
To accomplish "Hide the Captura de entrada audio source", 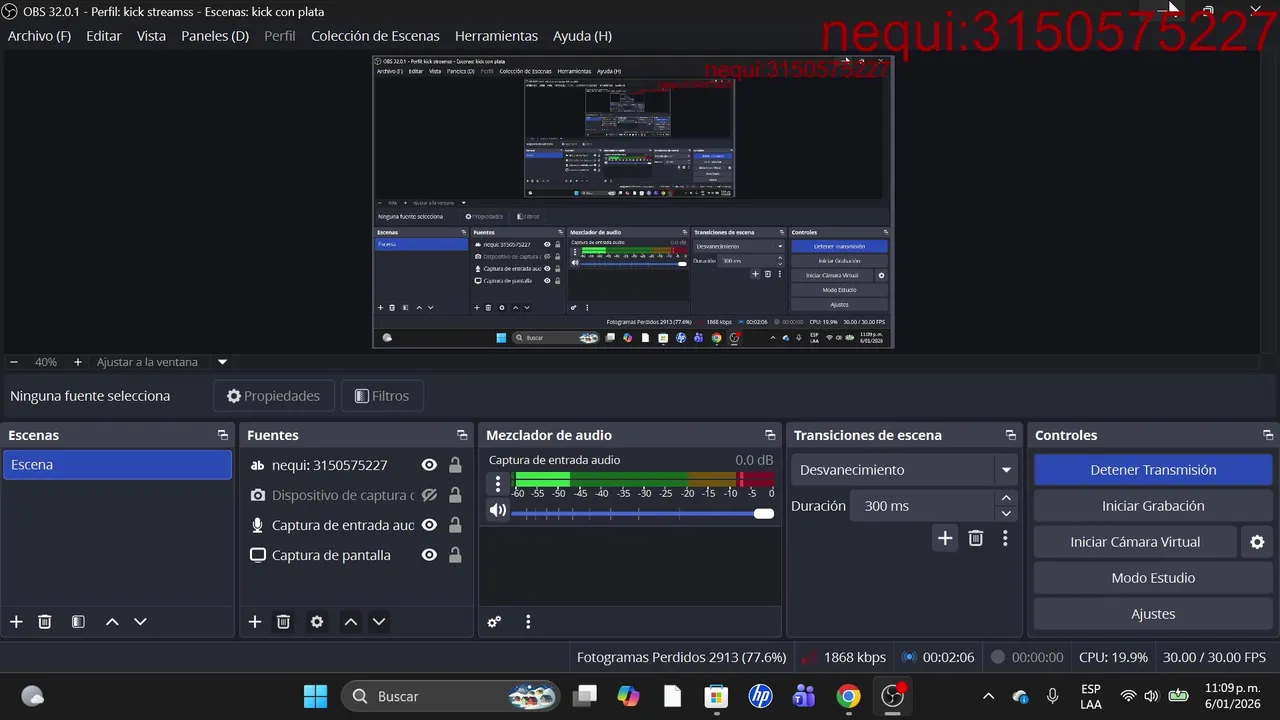I will 429,525.
